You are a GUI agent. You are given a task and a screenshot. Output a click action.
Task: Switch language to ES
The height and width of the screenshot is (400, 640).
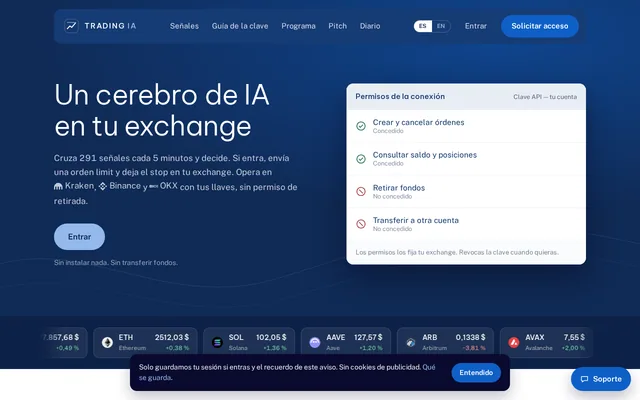(x=423, y=26)
